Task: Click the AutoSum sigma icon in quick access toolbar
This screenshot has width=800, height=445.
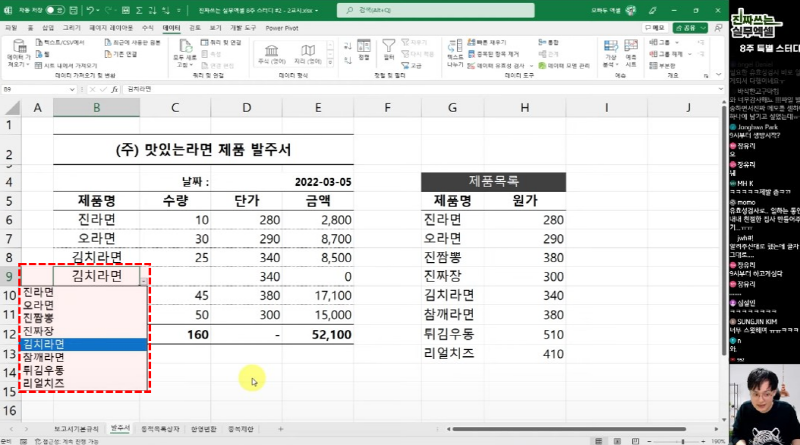Action: 139,10
